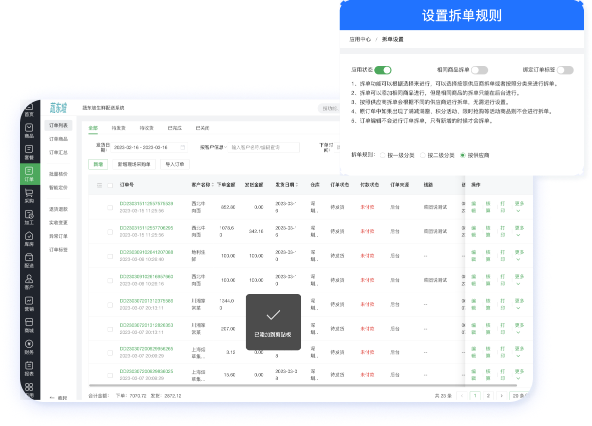
Task: Open the 财务 finance sidebar icon
Action: pyautogui.click(x=29, y=347)
